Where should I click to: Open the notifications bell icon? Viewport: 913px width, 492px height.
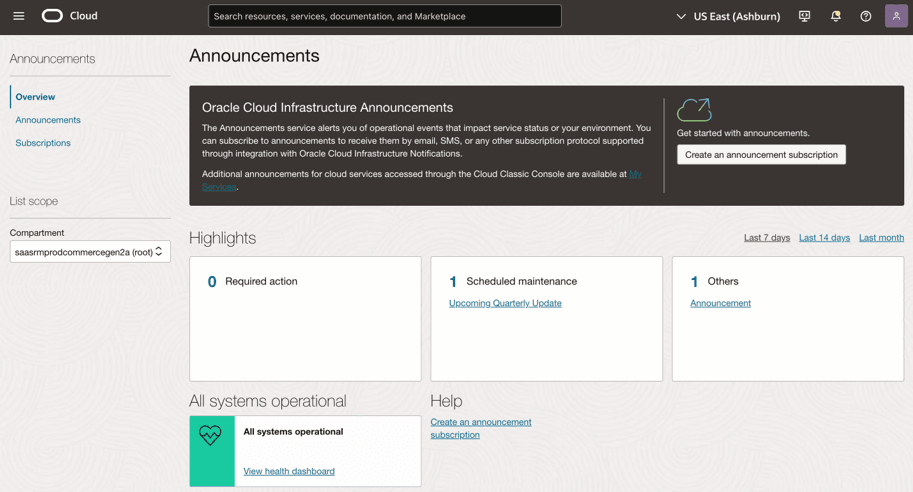tap(836, 16)
